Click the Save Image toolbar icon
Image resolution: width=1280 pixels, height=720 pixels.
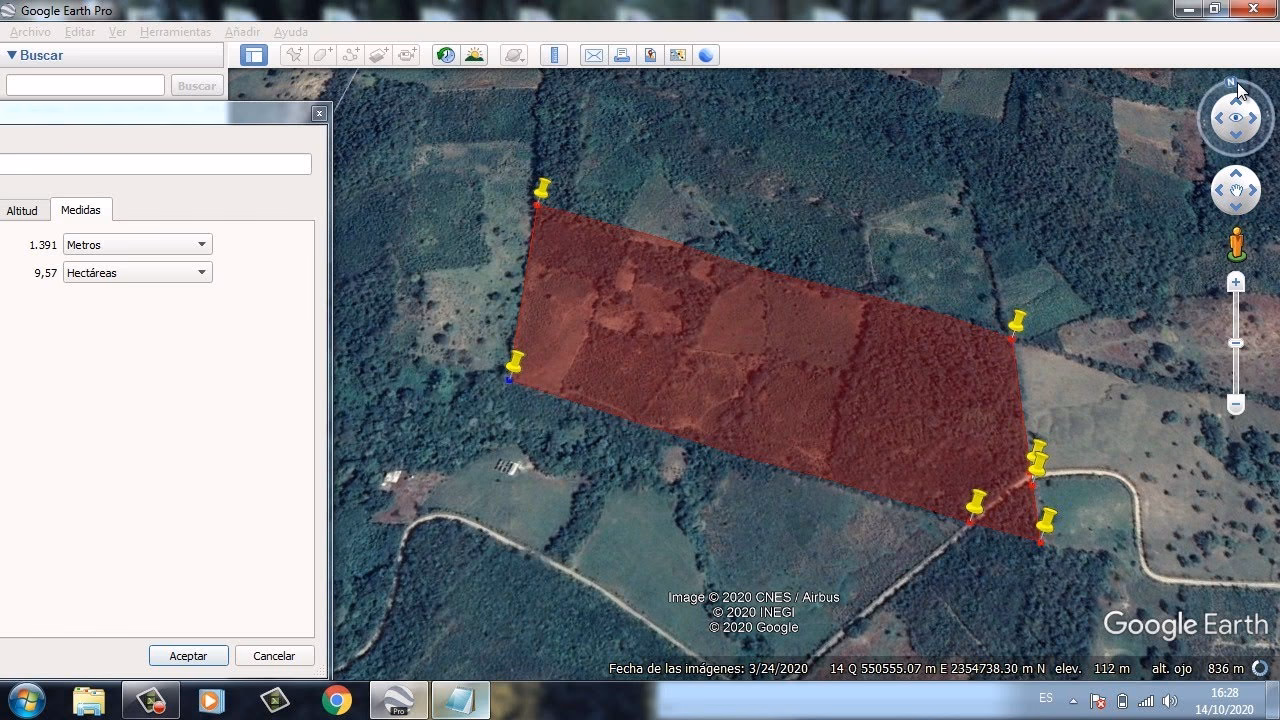(650, 55)
